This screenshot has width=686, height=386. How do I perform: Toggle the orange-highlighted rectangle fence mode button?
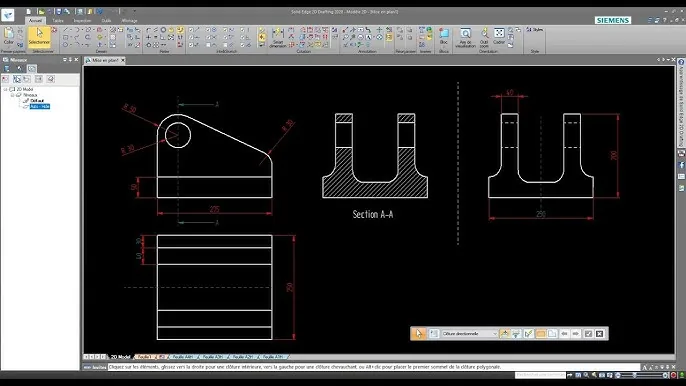540,333
